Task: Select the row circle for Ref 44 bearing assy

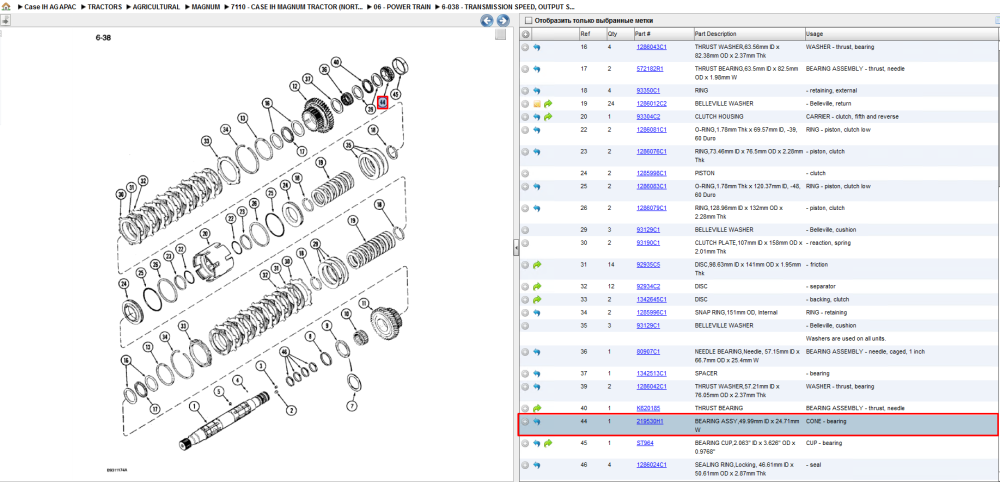Action: point(525,421)
